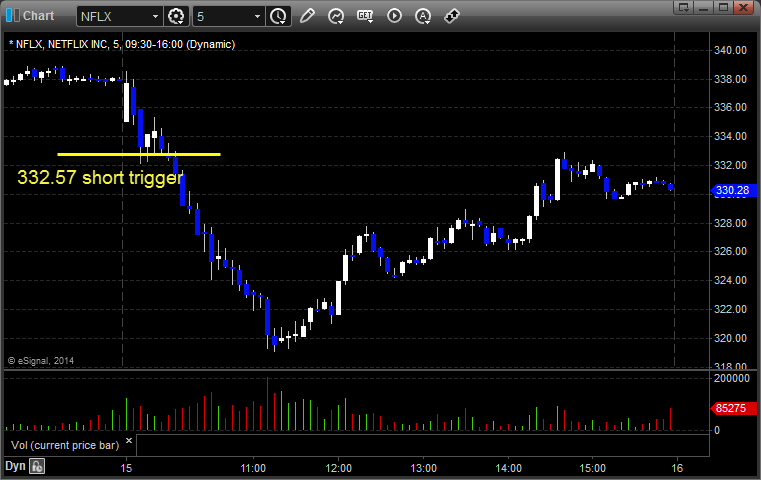The image size is (761, 480).
Task: Click the 340.00 price axis label
Action: 730,50
